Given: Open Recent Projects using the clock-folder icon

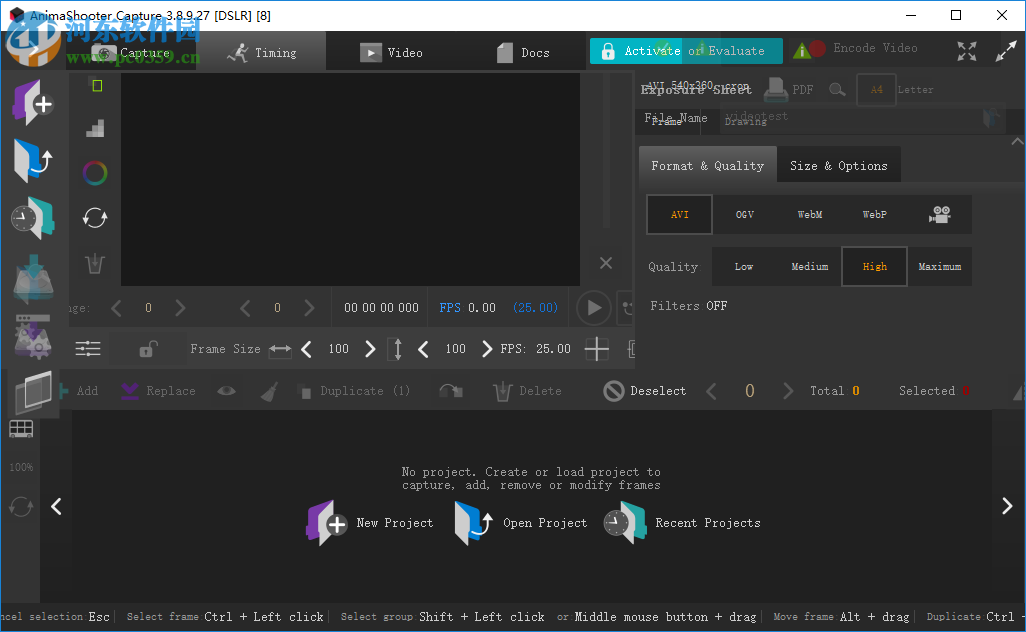Looking at the screenshot, I should point(624,522).
